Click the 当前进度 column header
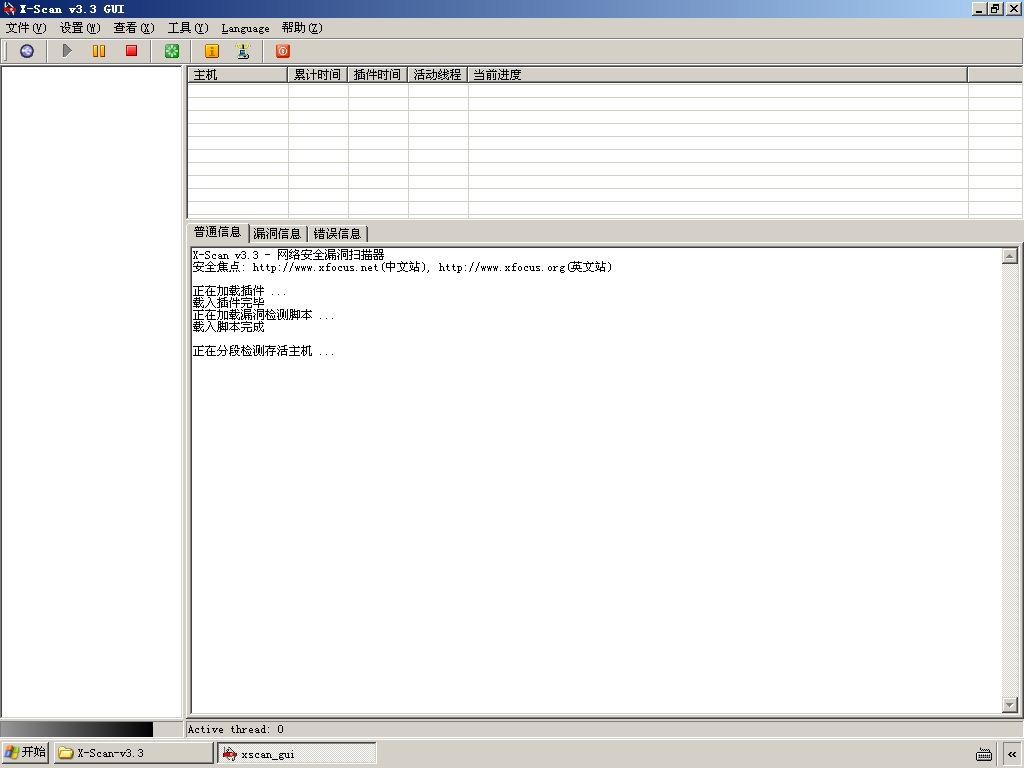The height and width of the screenshot is (768, 1024). click(x=718, y=74)
